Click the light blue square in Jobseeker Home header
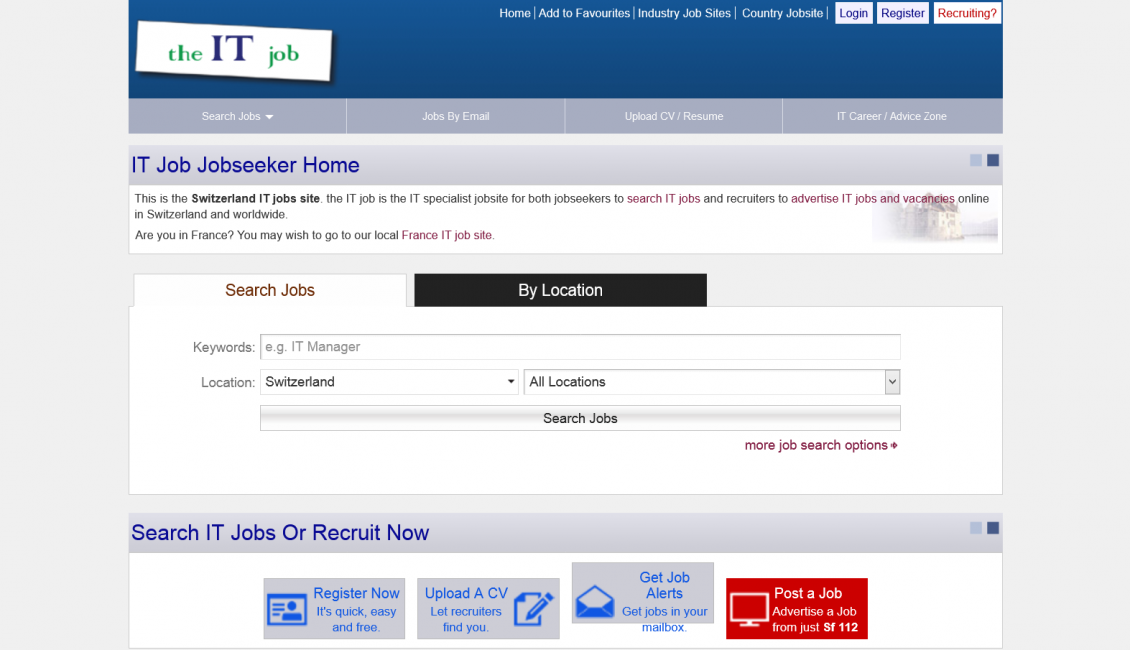Viewport: 1130px width, 650px height. tap(976, 160)
